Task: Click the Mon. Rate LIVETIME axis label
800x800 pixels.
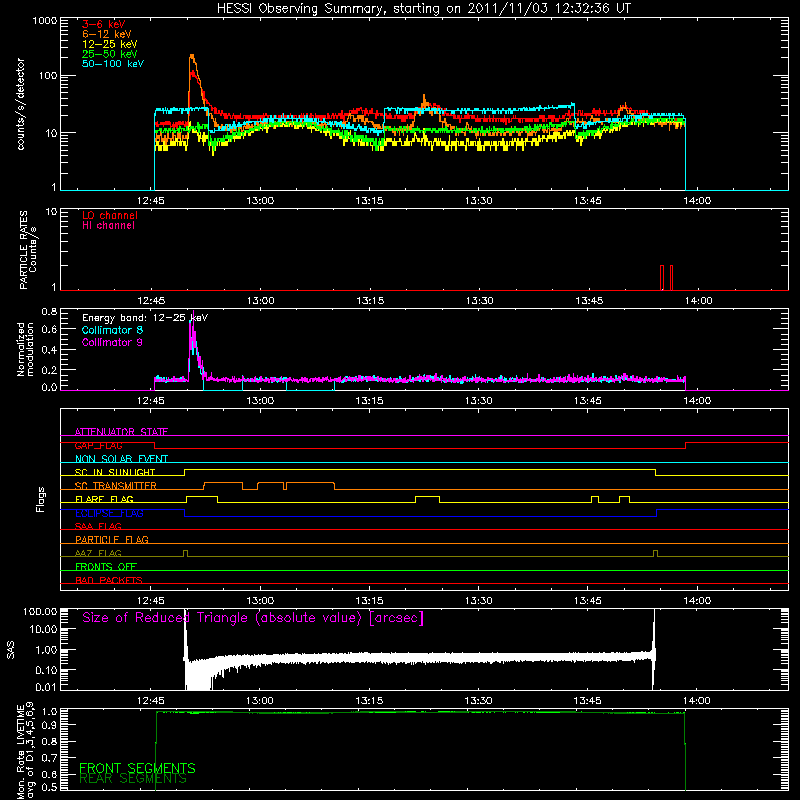Action: (x=26, y=751)
